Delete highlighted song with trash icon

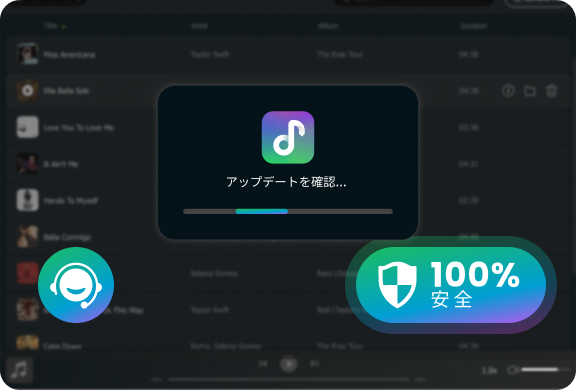pos(551,90)
